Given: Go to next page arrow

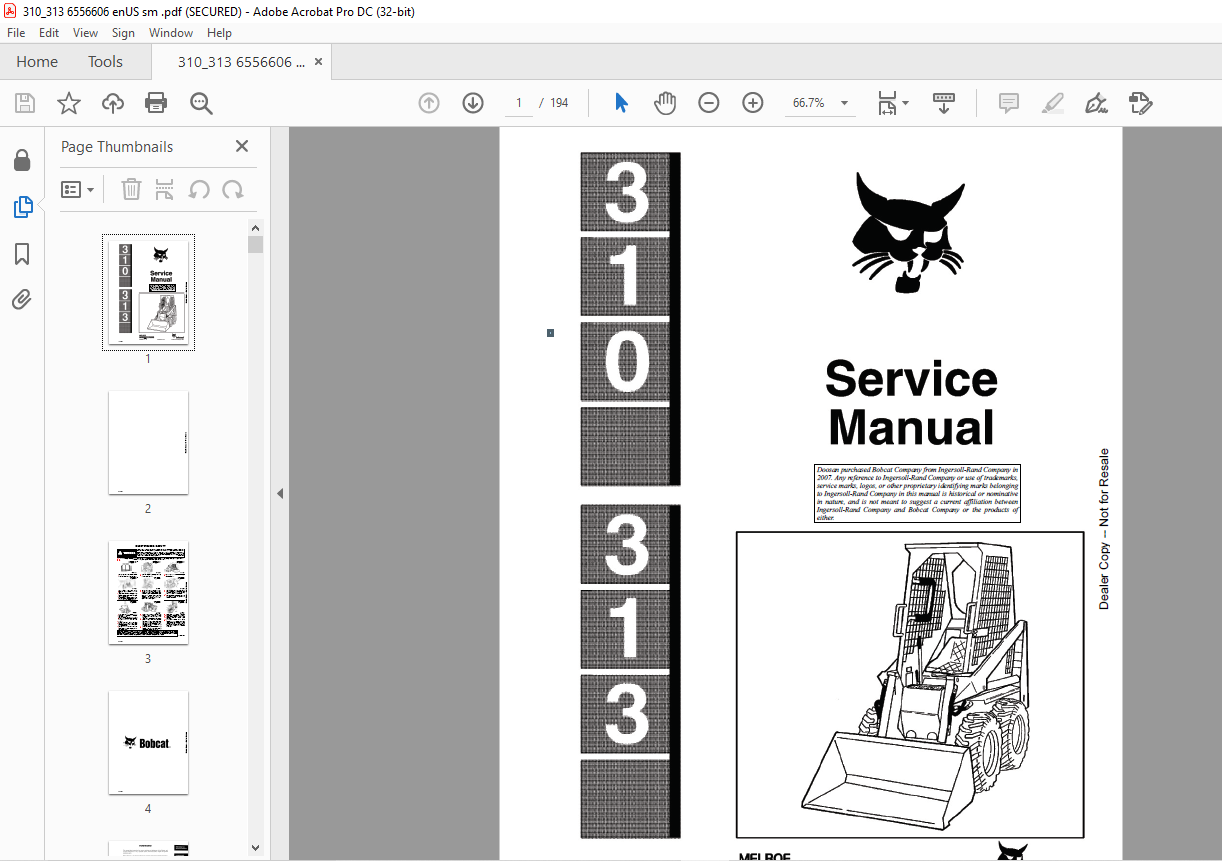Looking at the screenshot, I should [x=473, y=103].
